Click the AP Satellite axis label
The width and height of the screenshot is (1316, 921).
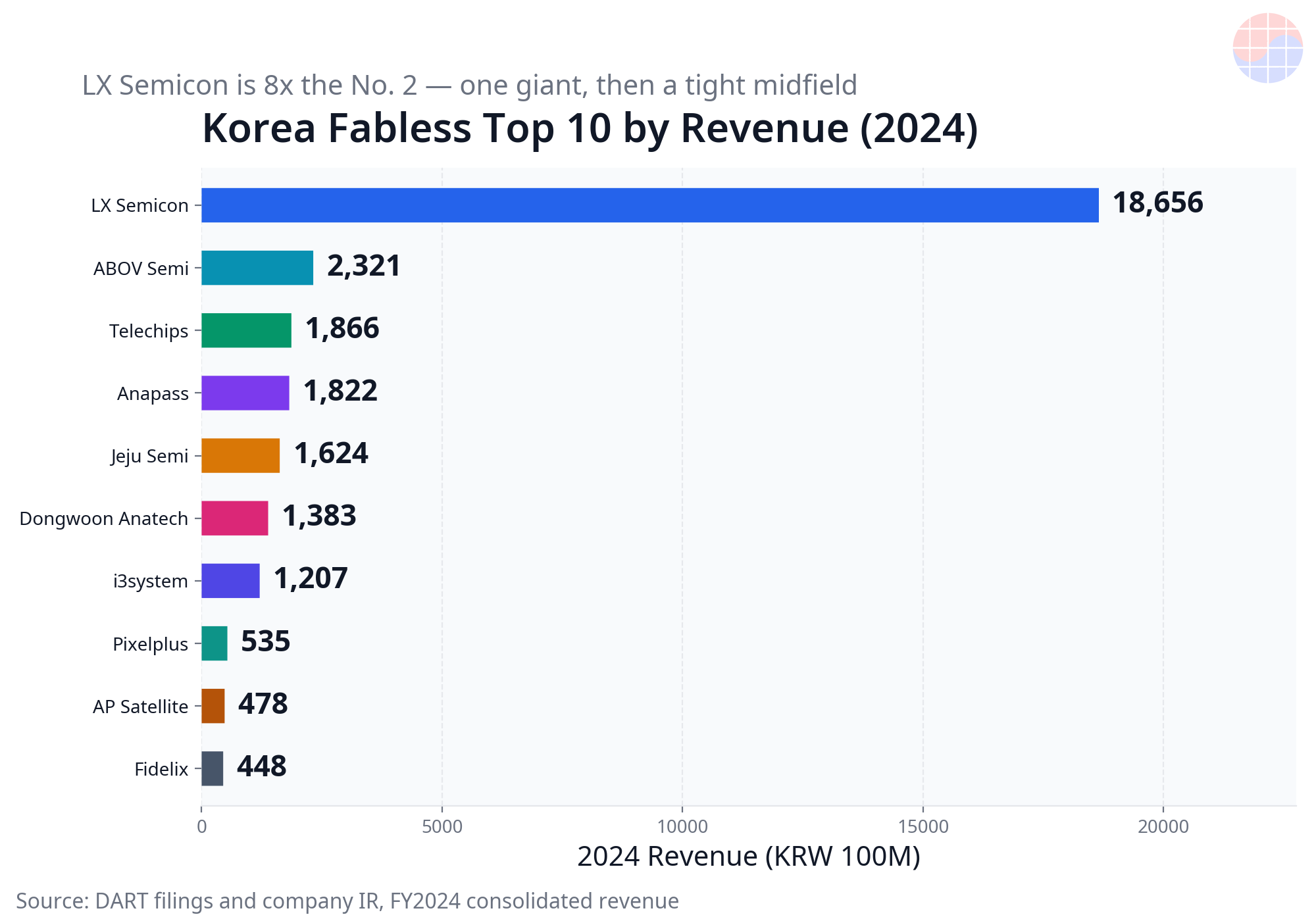[140, 707]
